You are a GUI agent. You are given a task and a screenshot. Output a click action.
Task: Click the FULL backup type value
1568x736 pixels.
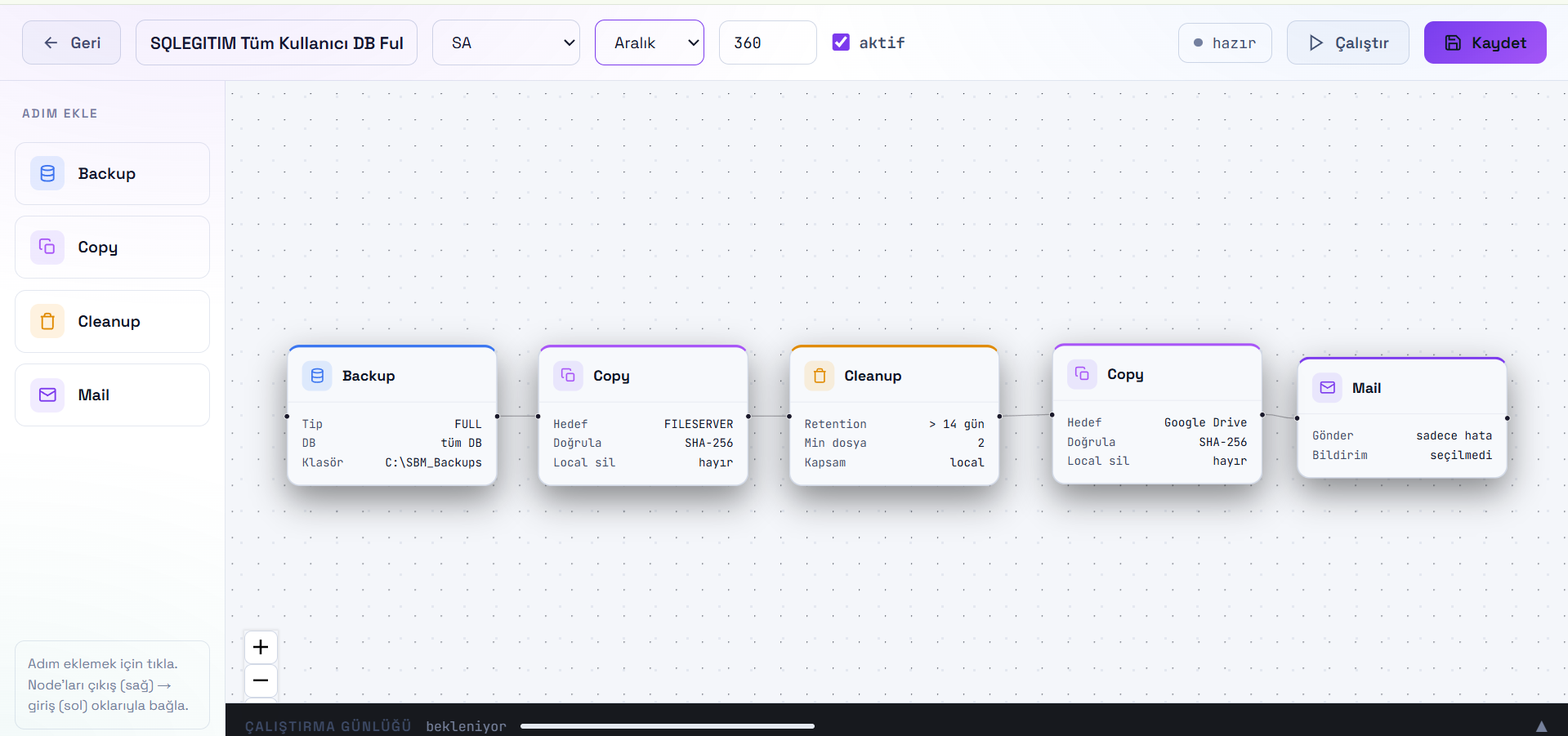468,424
